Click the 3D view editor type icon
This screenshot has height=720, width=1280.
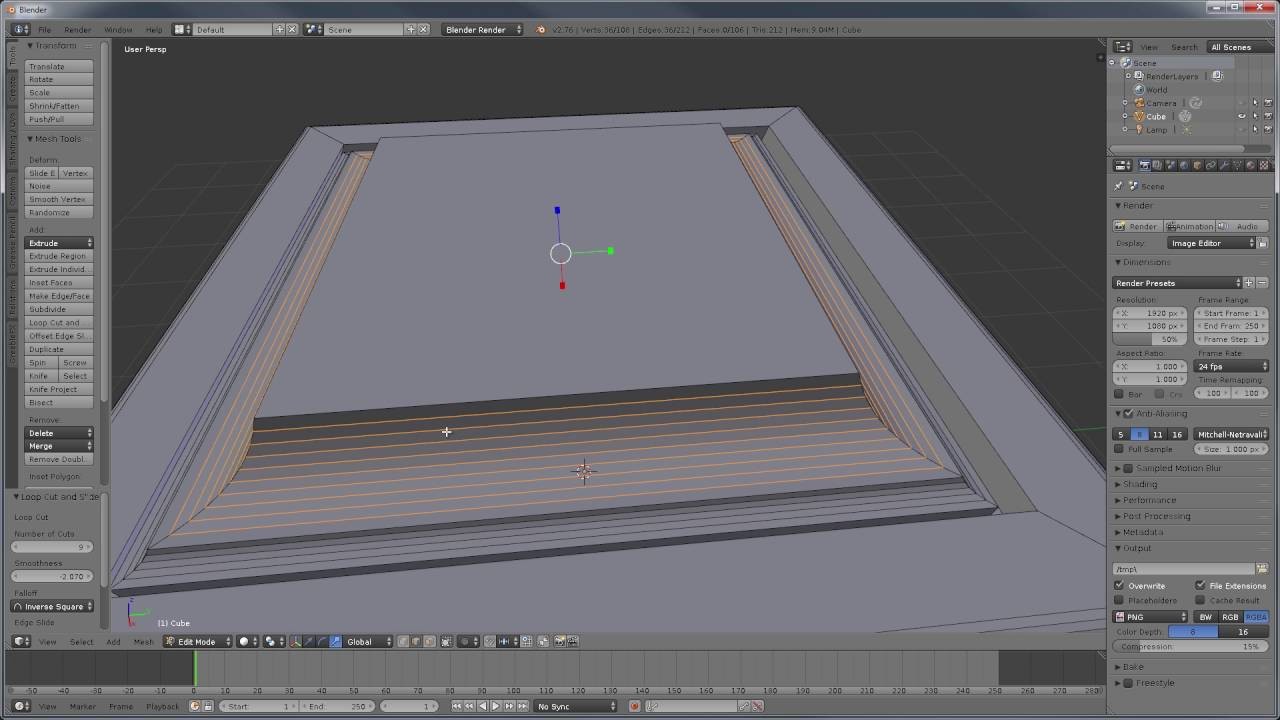21,641
